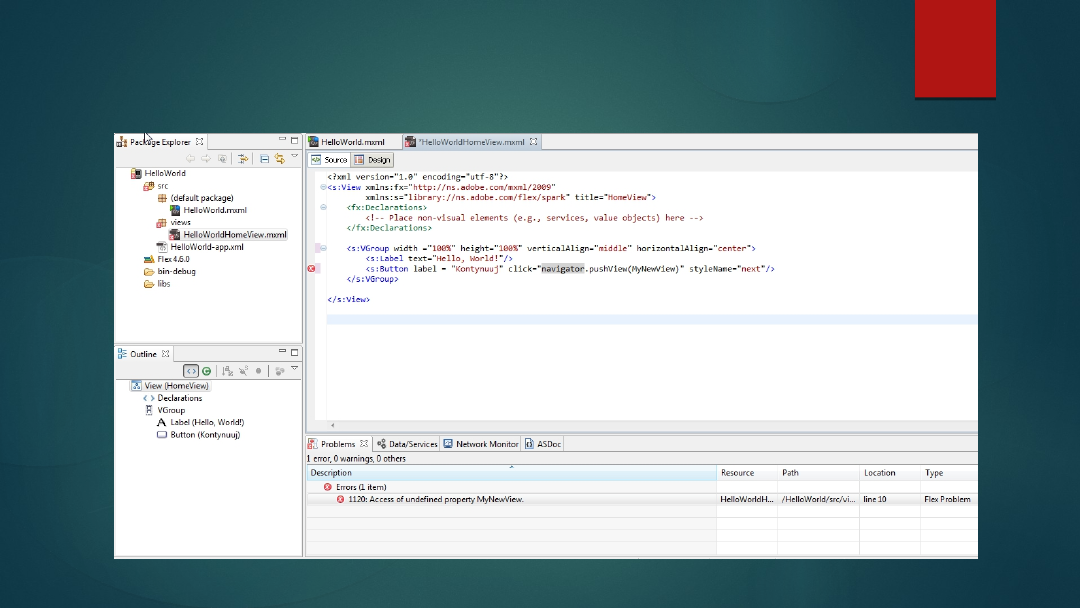Select Button (Kontynuuj) in Outline
Screen dimensions: 1080x608
(x=204, y=435)
